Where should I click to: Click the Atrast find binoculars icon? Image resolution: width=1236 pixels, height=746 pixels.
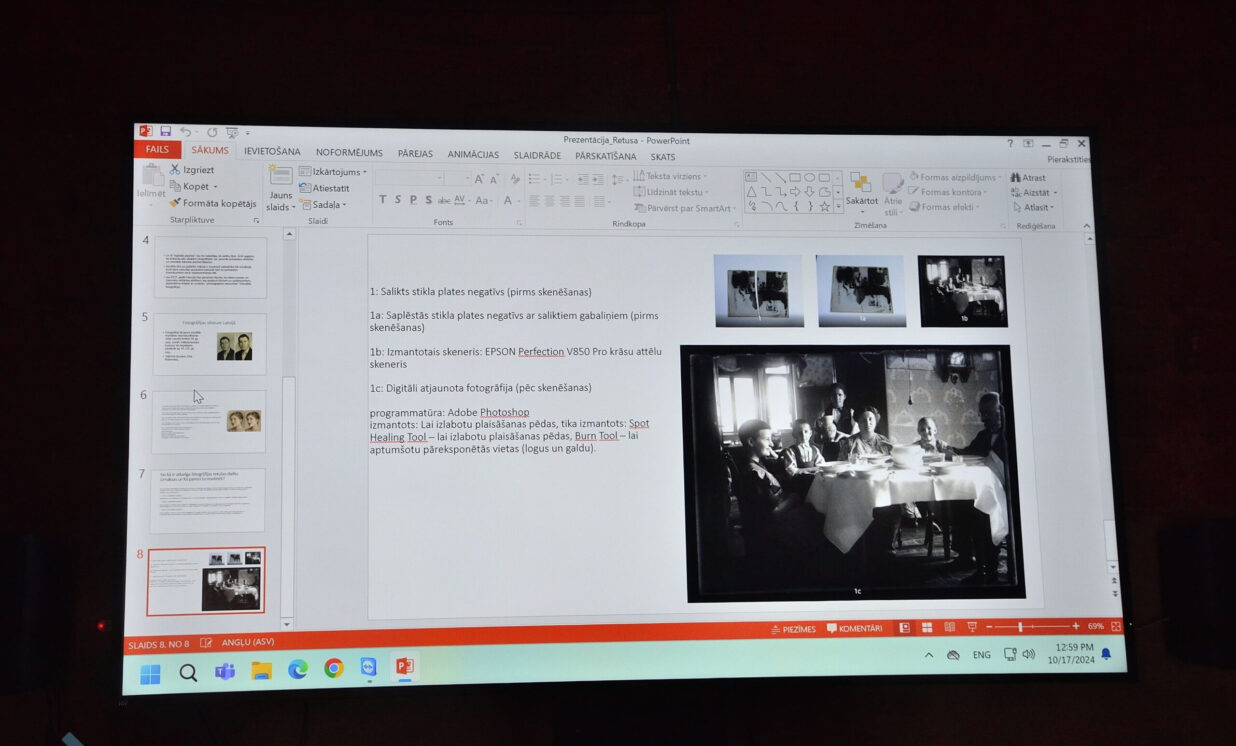pyautogui.click(x=1015, y=178)
